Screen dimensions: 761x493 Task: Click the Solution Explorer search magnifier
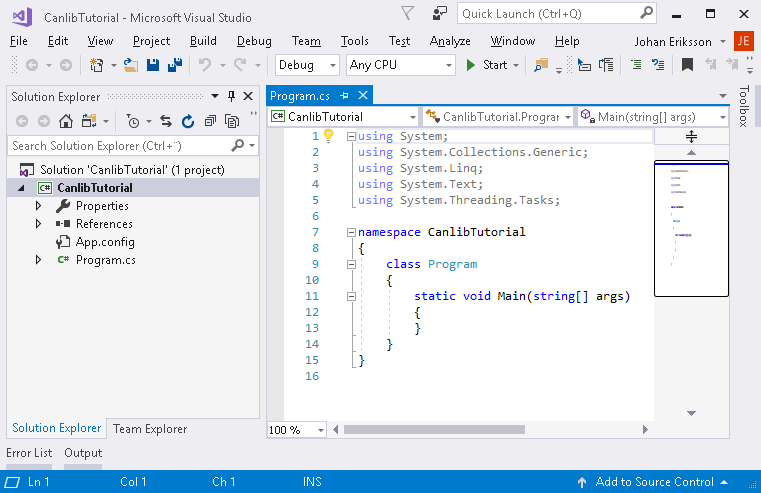pyautogui.click(x=238, y=145)
